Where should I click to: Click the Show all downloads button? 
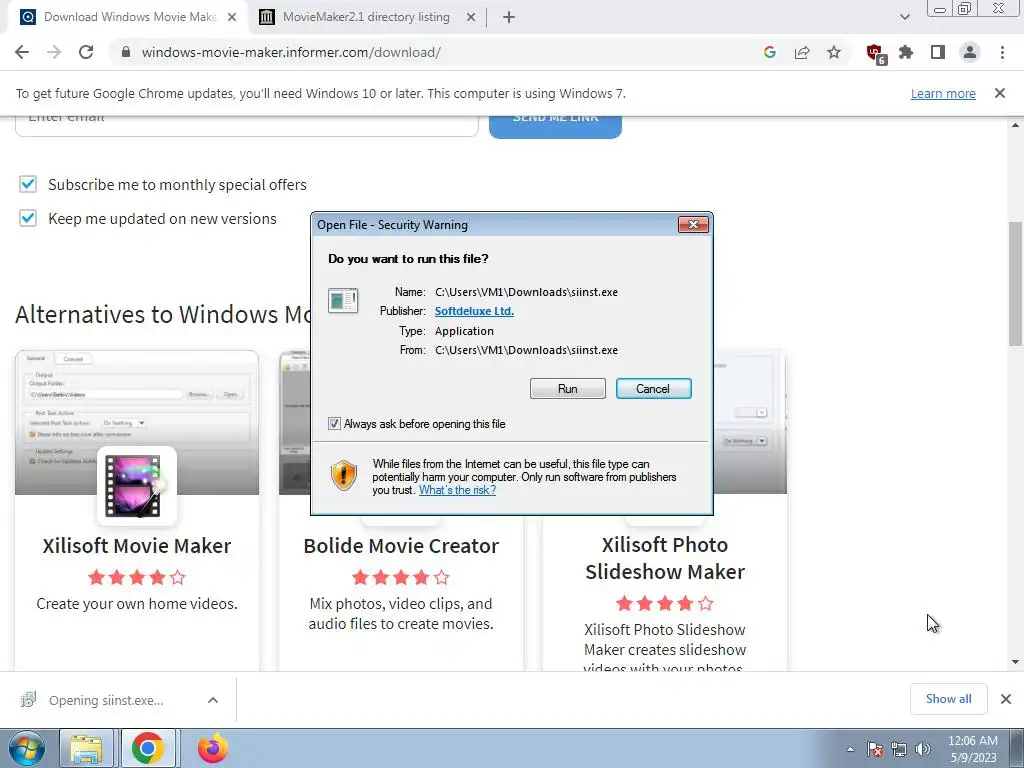pyautogui.click(x=948, y=699)
